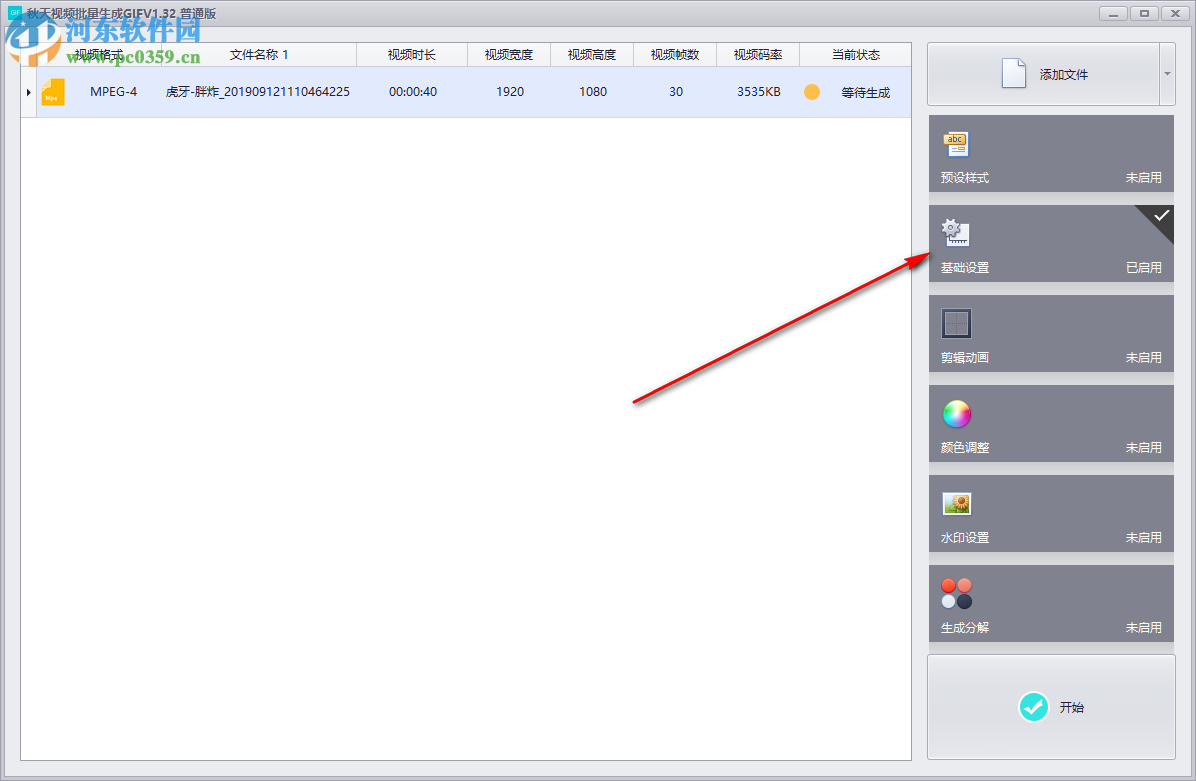Sort by 文件名称 column header
1196x781 pixels.
(x=259, y=55)
